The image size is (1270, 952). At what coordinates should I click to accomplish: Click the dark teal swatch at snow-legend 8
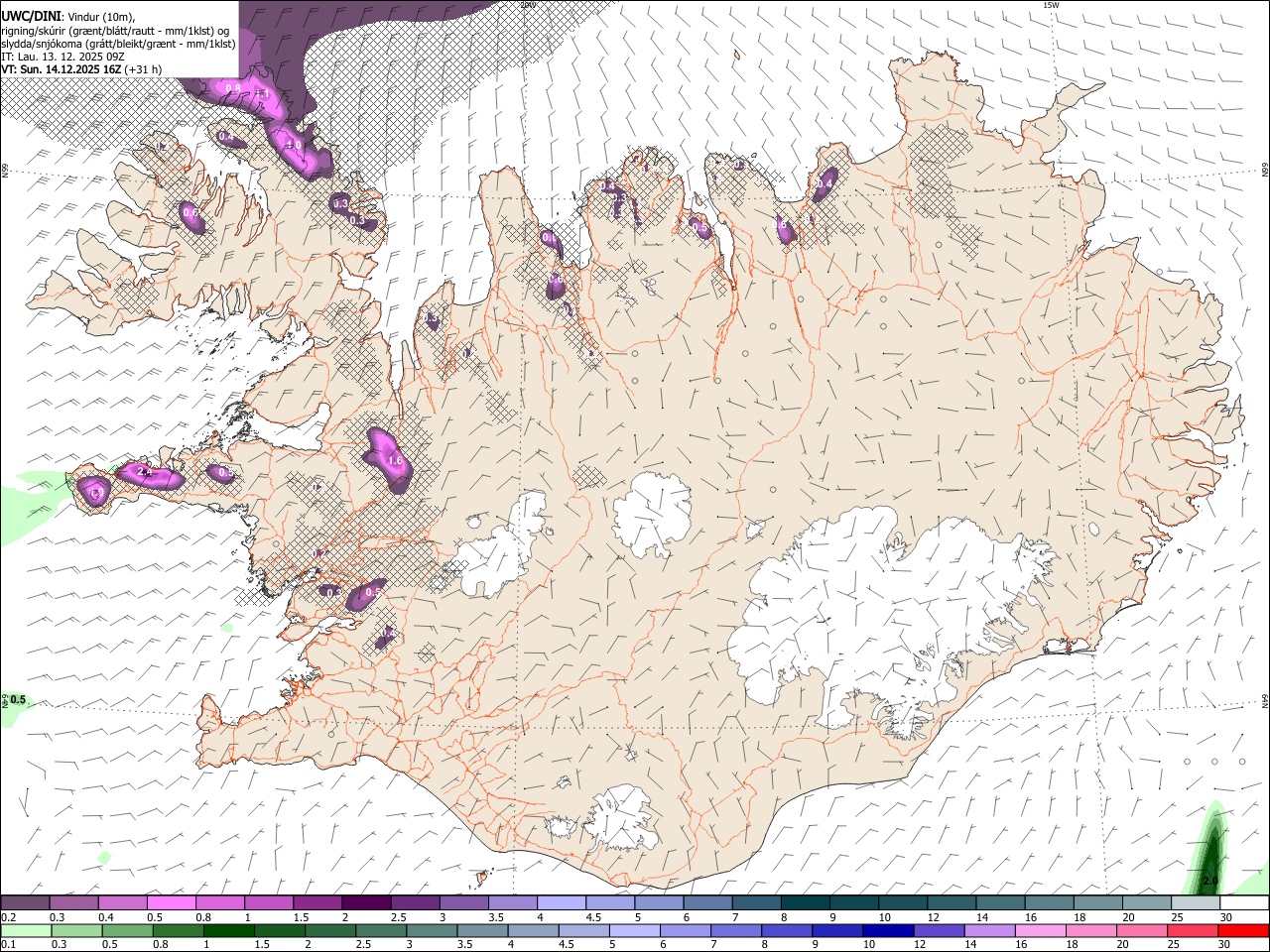pos(804,902)
